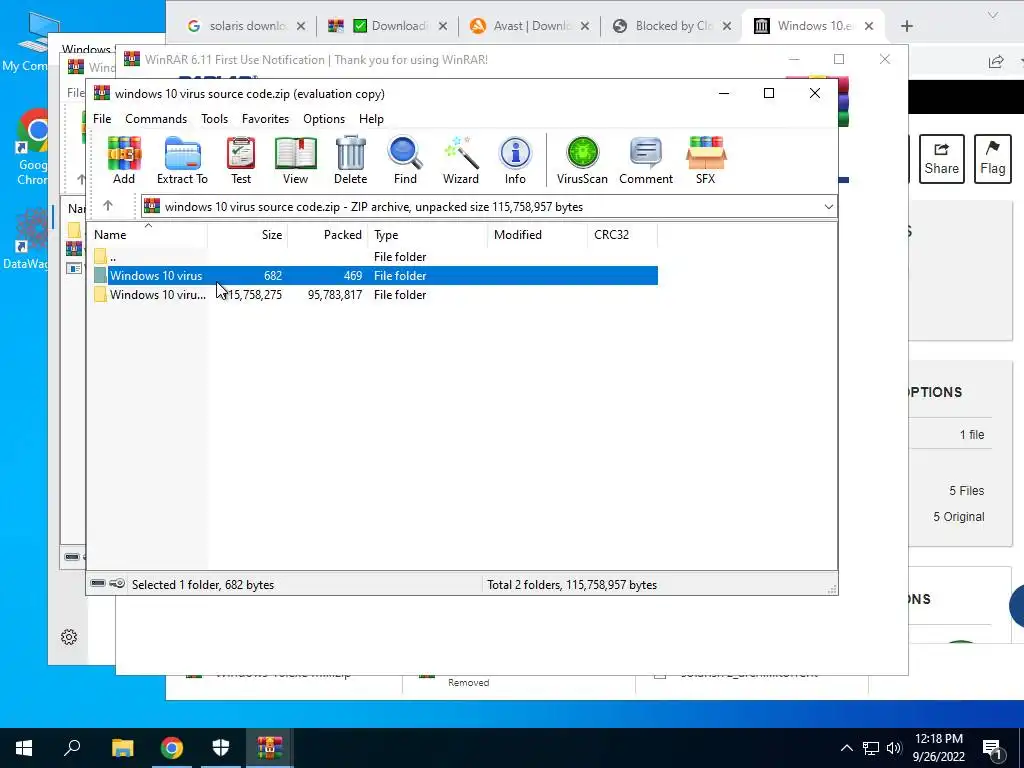Open the View tool in WinRAR
This screenshot has width=1024, height=768.
click(295, 160)
